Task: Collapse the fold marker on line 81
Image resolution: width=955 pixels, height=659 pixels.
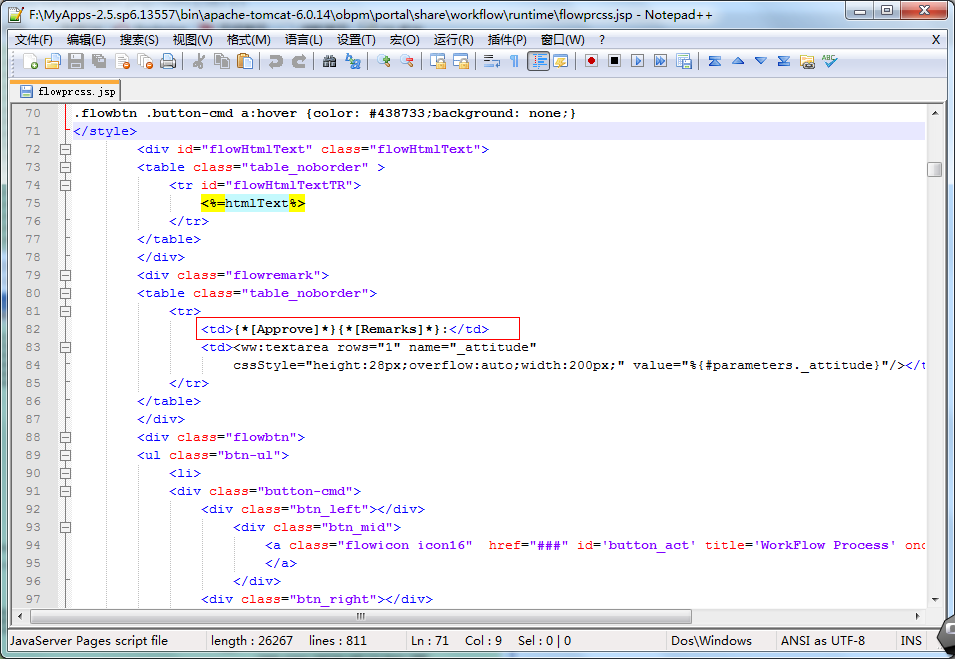Action: pyautogui.click(x=65, y=311)
